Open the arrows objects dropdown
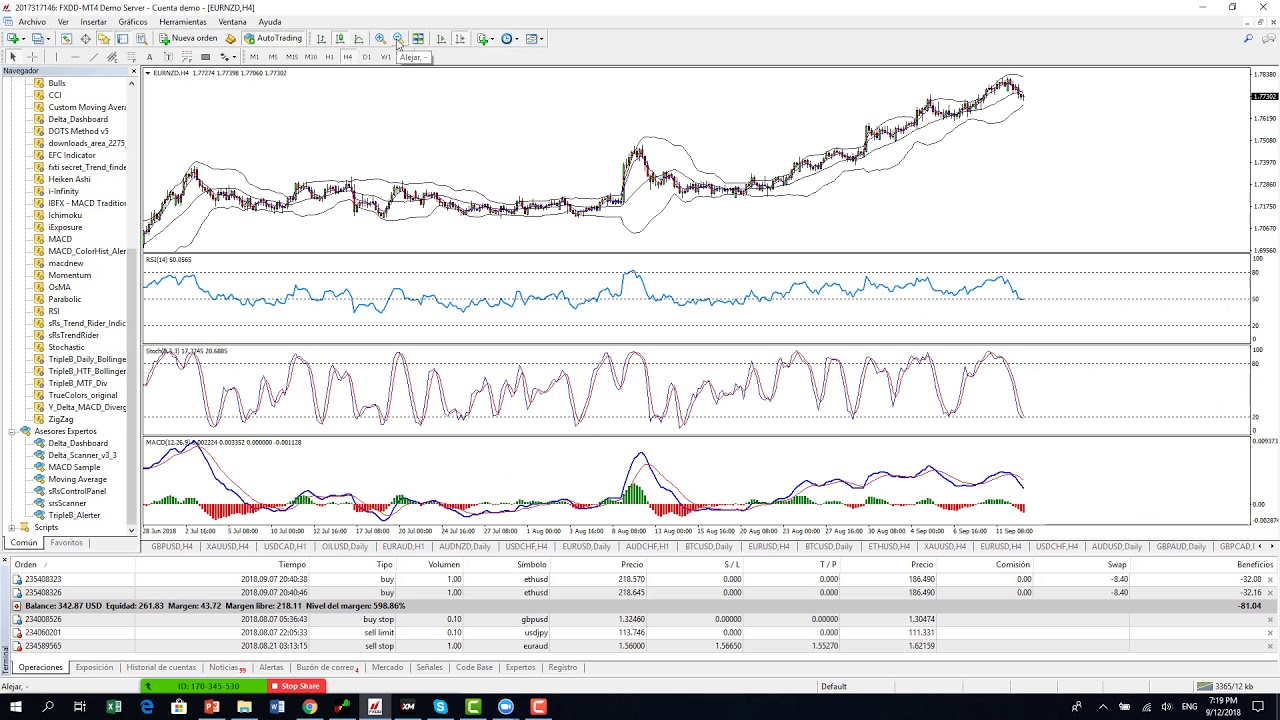Viewport: 1280px width, 720px height. point(228,57)
